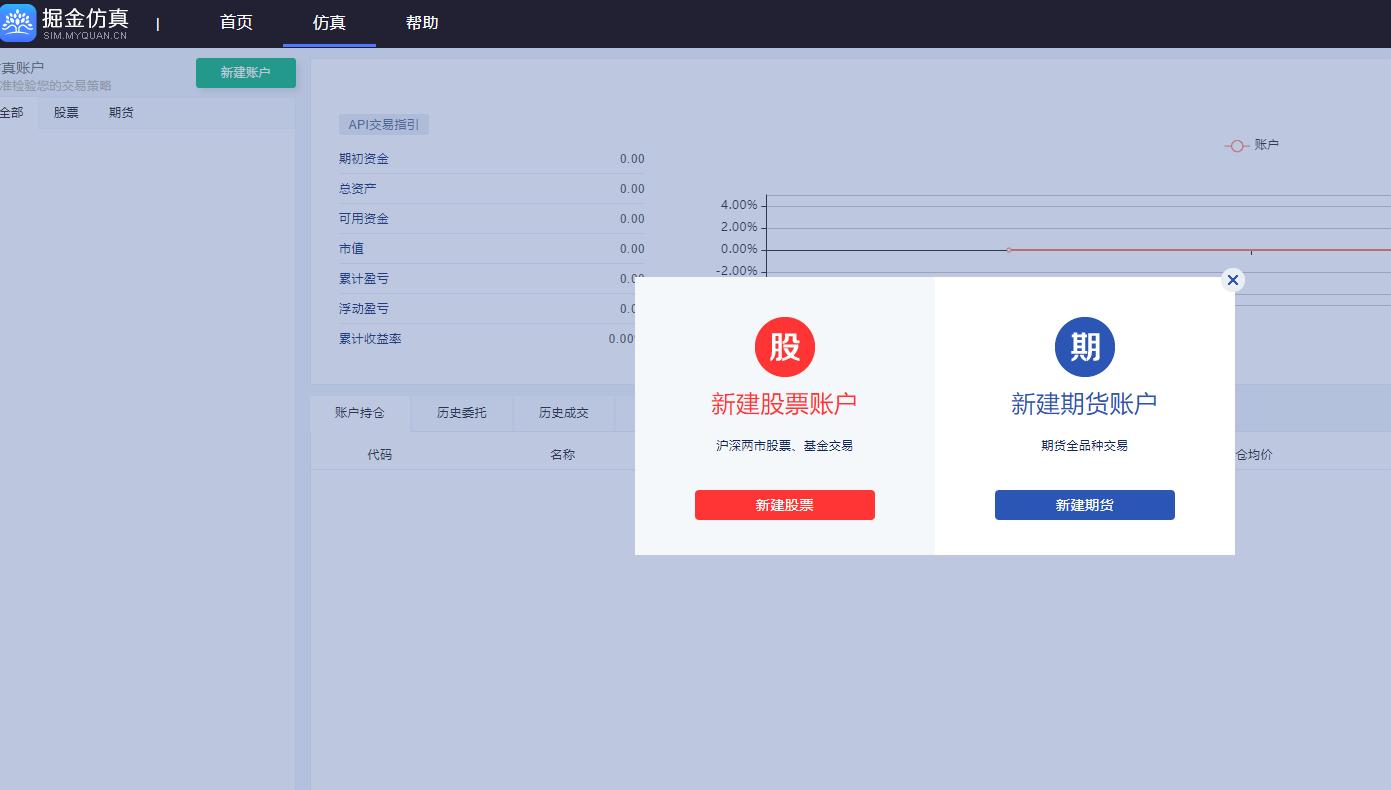The height and width of the screenshot is (790, 1391).
Task: Toggle the 账户 series via the chart legend
Action: point(1252,145)
